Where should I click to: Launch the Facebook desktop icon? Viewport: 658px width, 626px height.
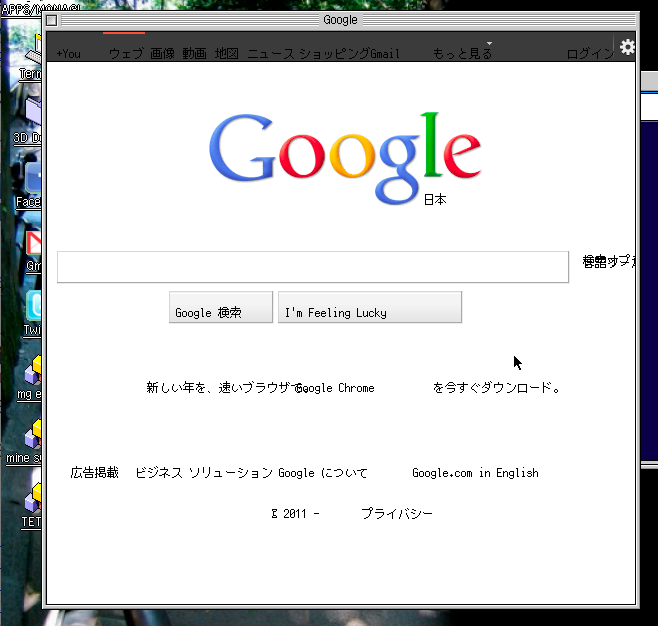30,185
